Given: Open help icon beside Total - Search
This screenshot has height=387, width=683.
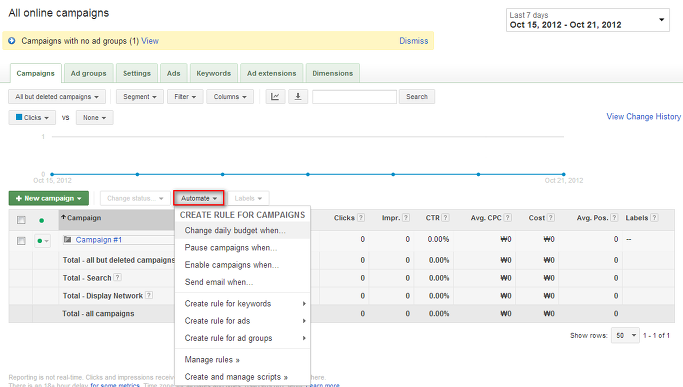Looking at the screenshot, I should coord(117,277).
